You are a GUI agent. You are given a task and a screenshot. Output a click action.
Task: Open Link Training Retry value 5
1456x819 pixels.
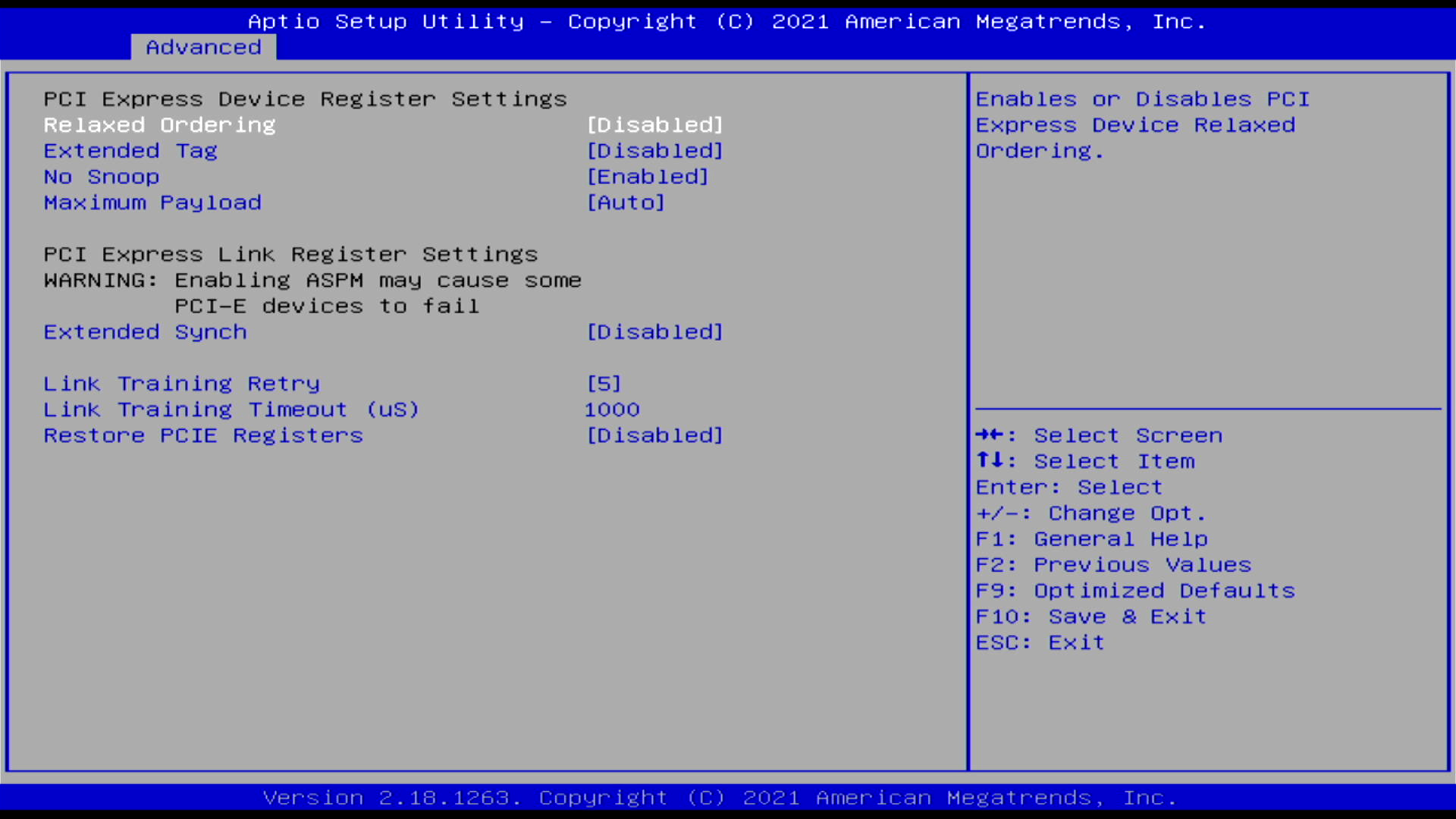pos(604,384)
